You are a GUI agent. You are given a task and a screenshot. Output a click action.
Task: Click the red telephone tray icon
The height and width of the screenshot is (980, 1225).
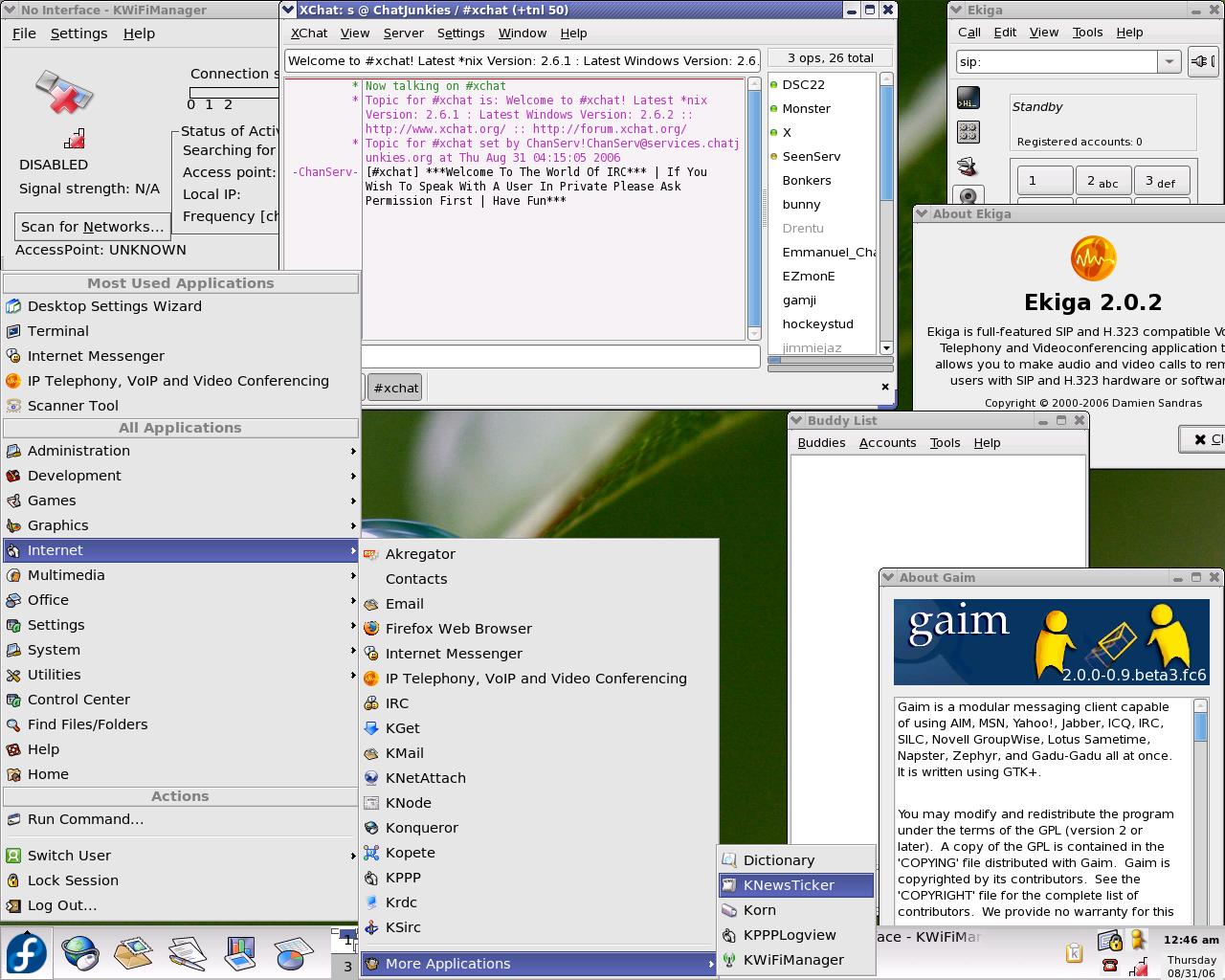pyautogui.click(x=1110, y=966)
